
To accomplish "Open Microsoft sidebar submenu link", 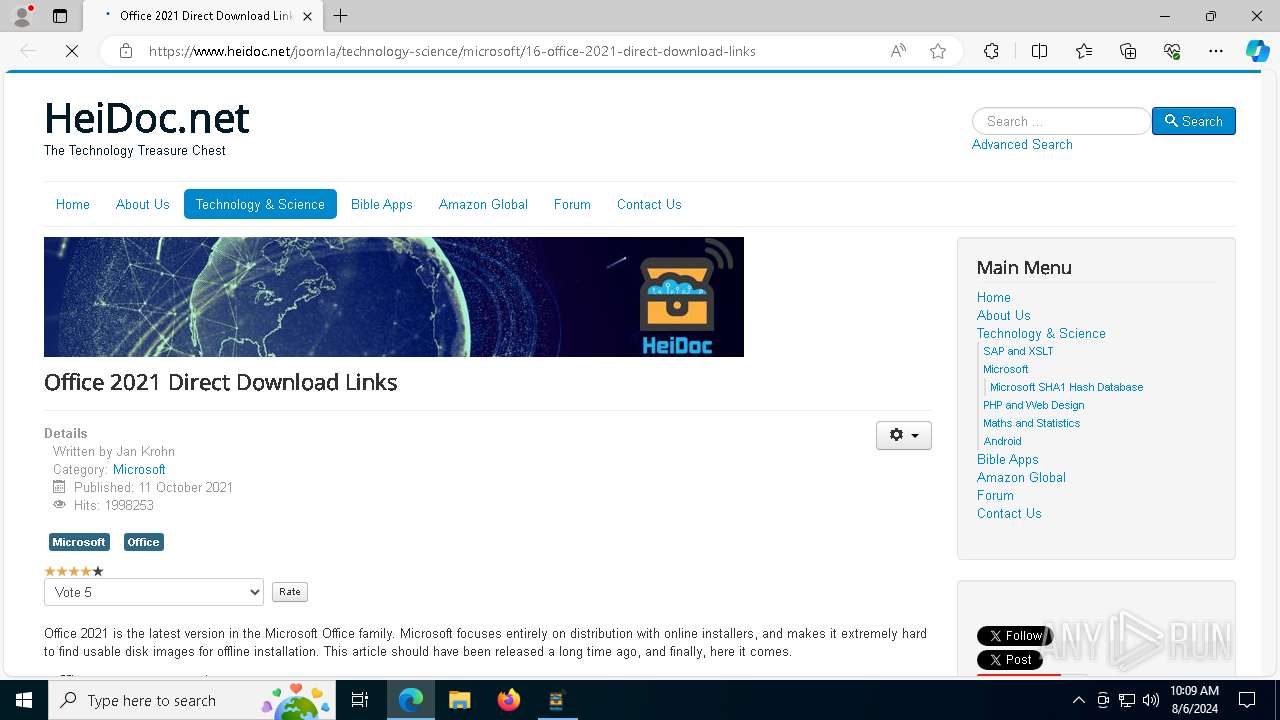I will [1006, 369].
